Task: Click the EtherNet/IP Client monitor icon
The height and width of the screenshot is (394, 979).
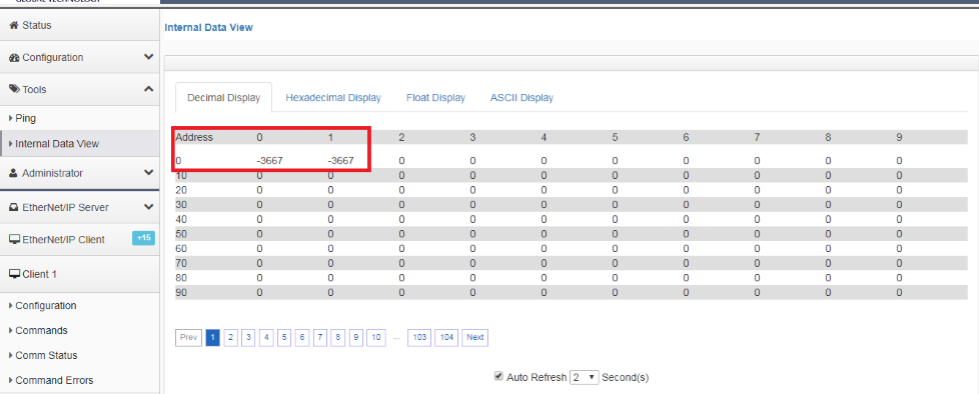Action: pyautogui.click(x=14, y=240)
